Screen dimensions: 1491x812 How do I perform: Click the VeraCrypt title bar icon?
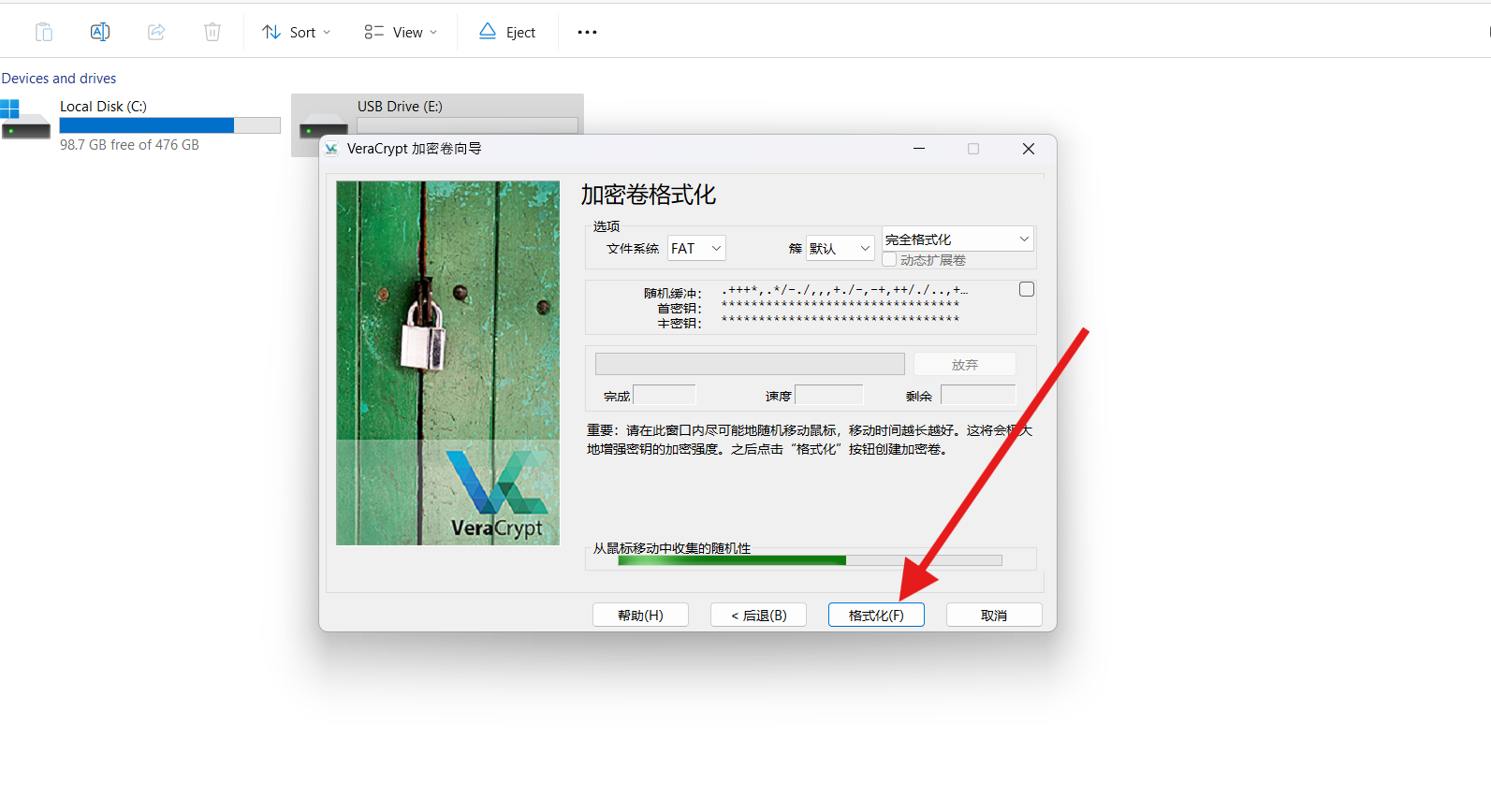tap(331, 149)
